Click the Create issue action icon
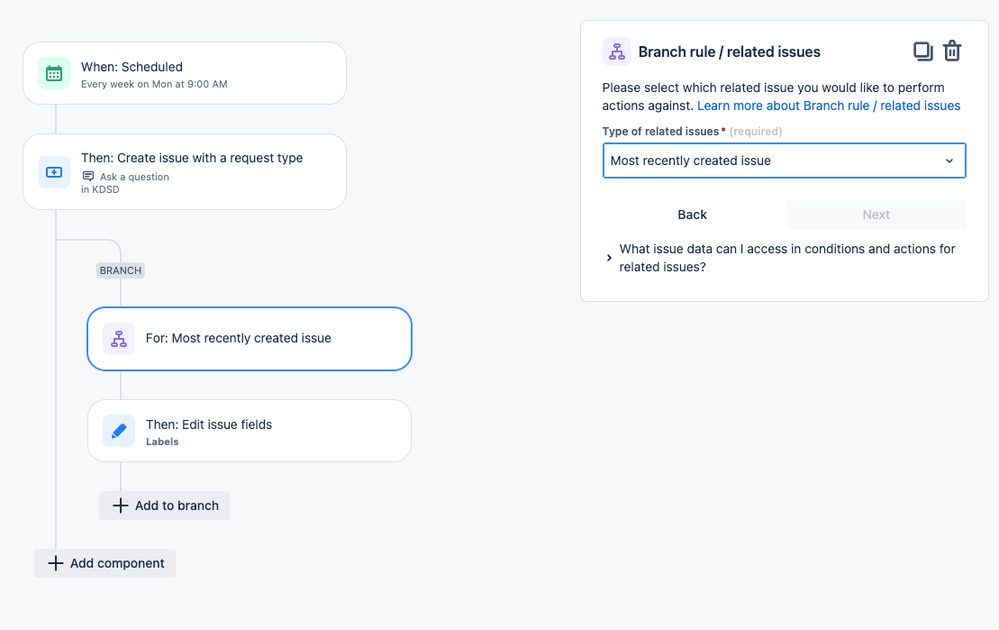 click(54, 172)
